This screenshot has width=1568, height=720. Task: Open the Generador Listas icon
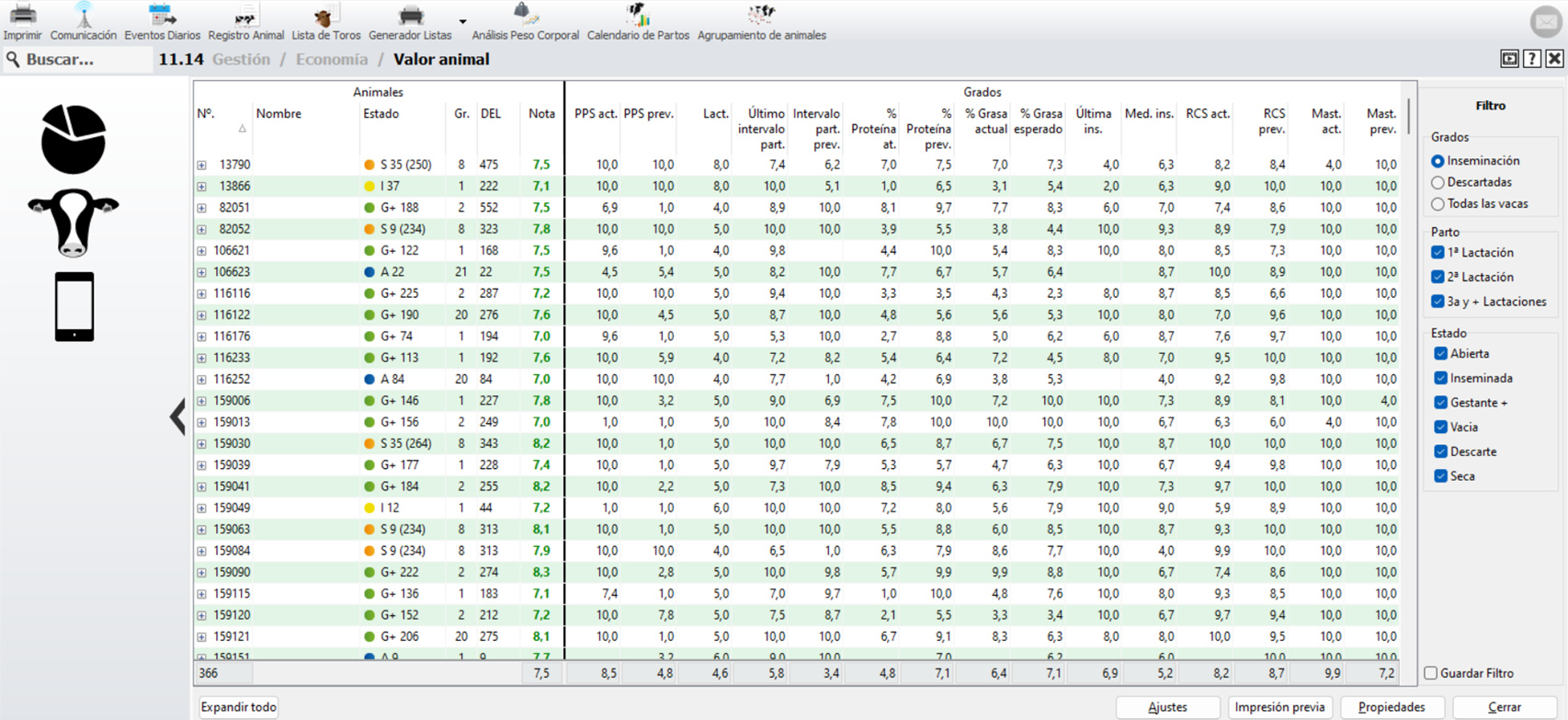pos(410,15)
